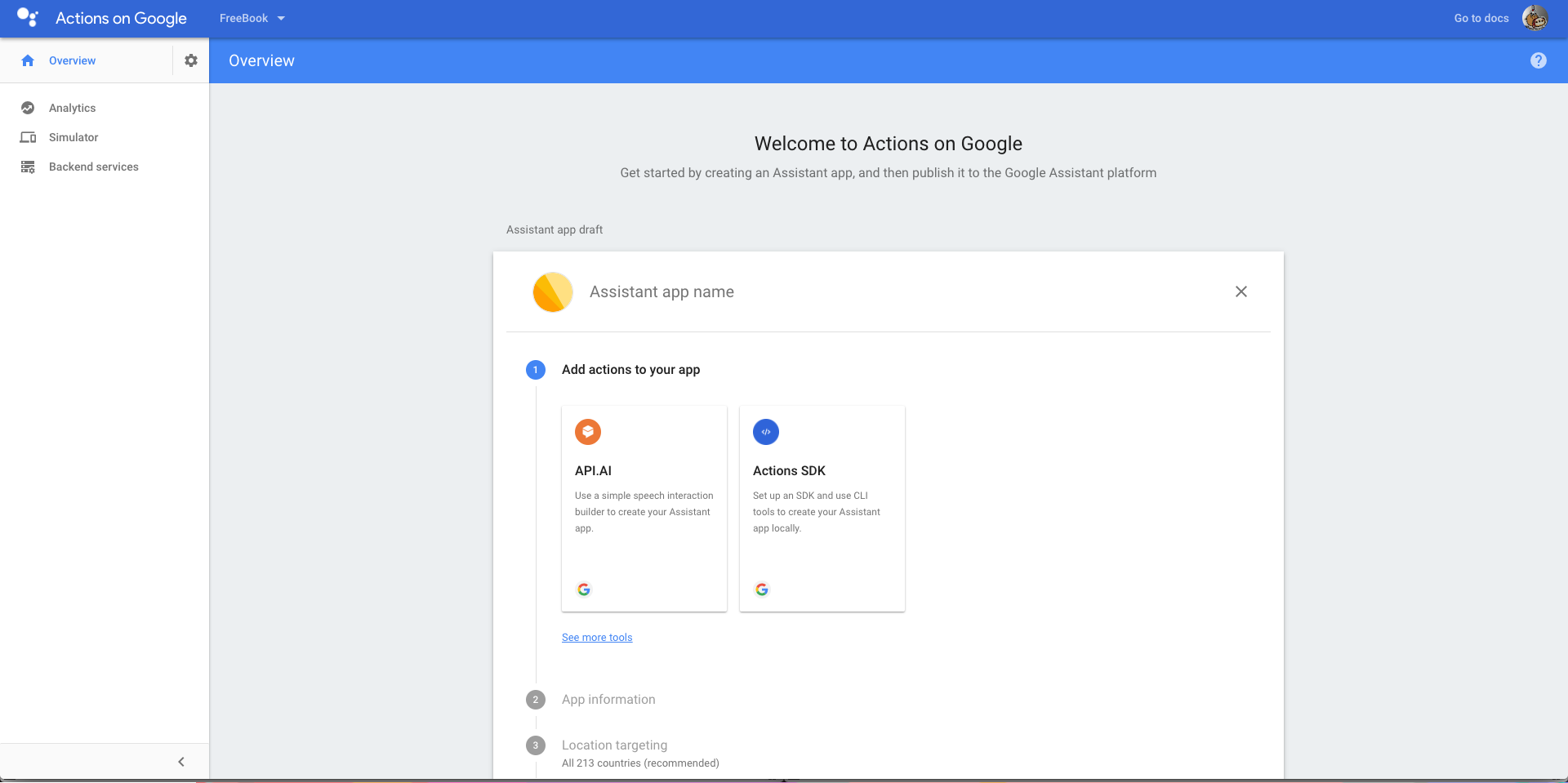Open the See more tools link
Image resolution: width=1568 pixels, height=783 pixels.
click(x=597, y=638)
